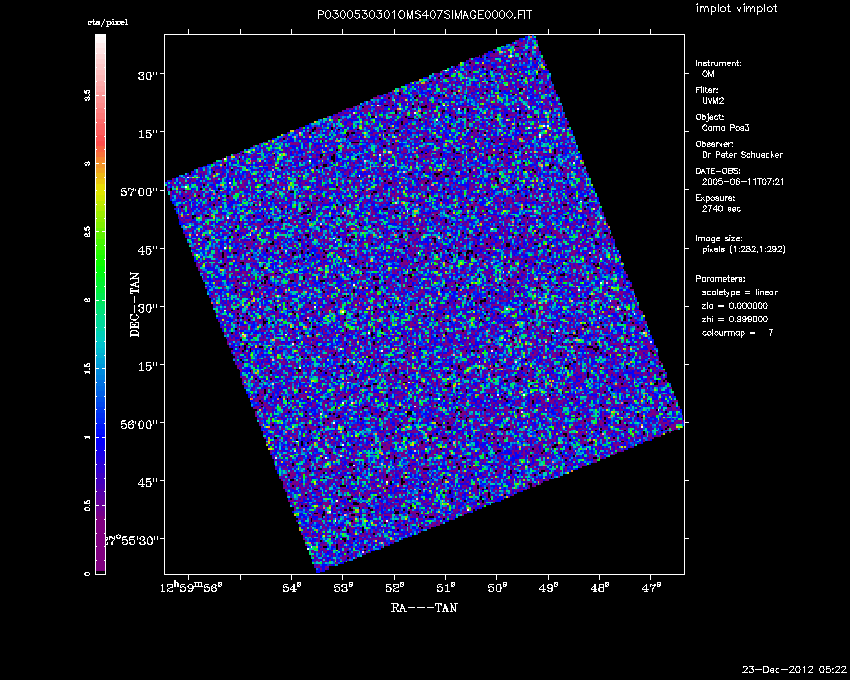Click the RA tick label 47s
This screenshot has height=680, width=850.
click(651, 587)
